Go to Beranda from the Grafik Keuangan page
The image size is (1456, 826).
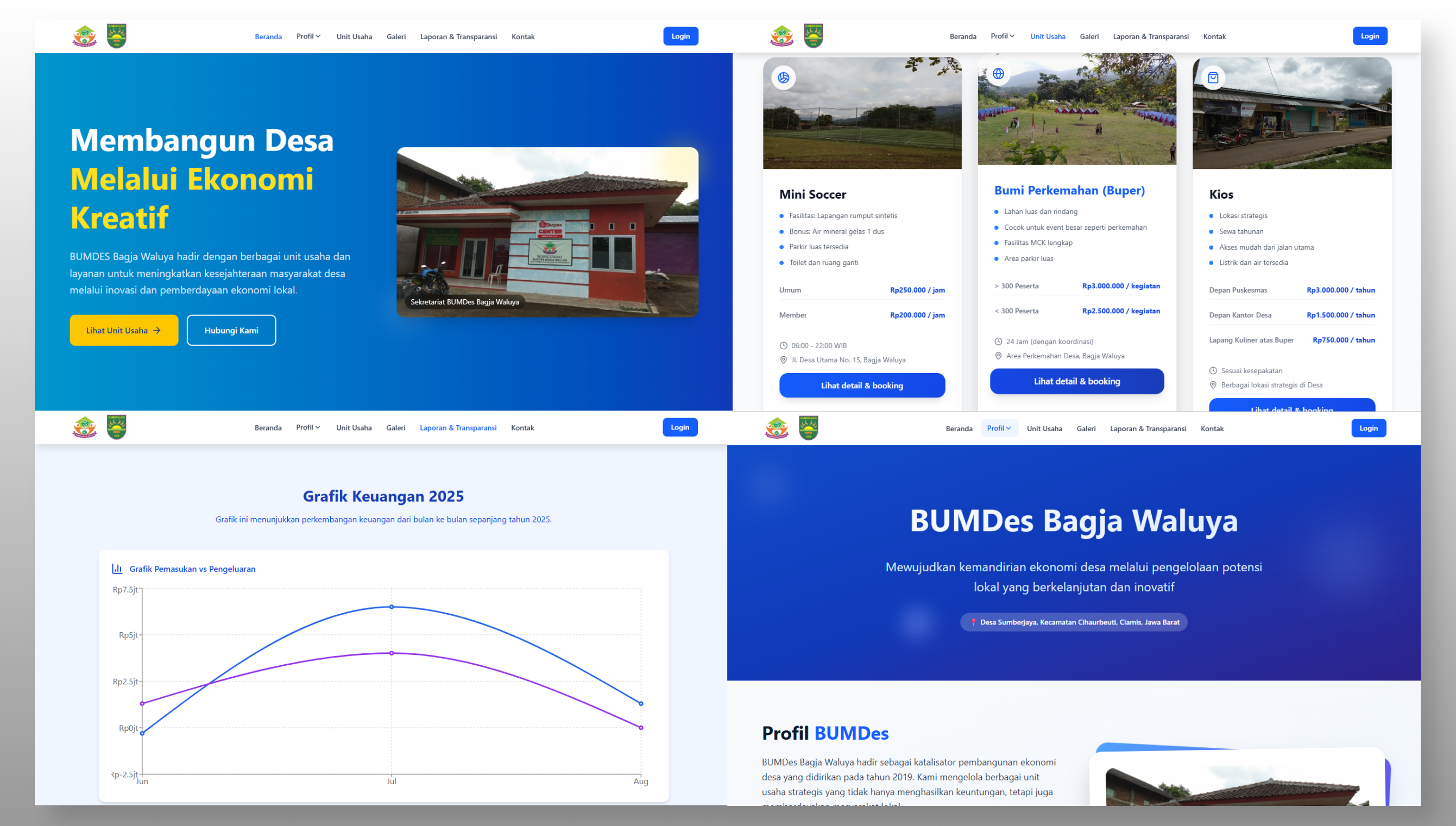268,428
